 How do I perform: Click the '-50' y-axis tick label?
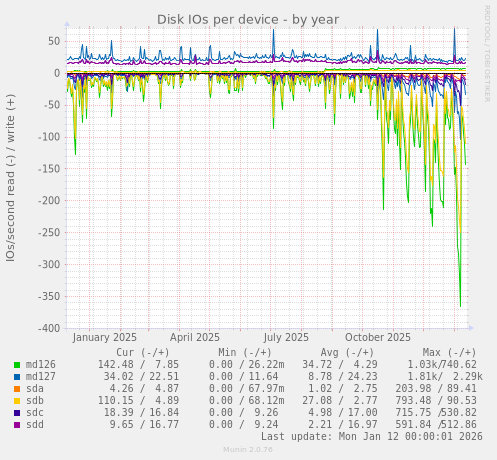tap(51, 105)
